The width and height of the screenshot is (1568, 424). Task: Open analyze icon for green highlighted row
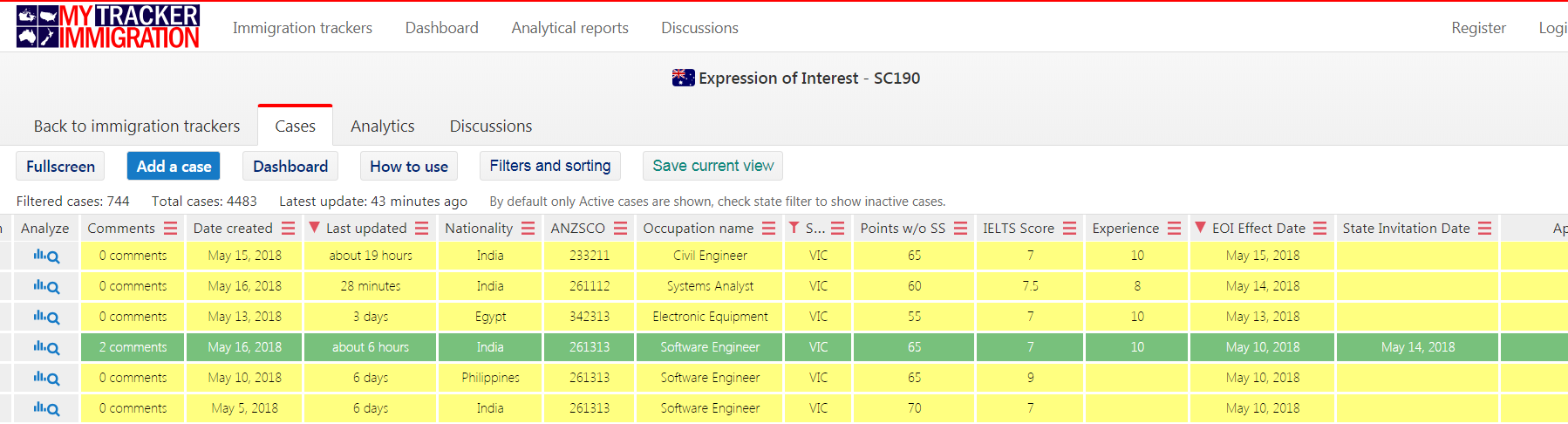pyautogui.click(x=46, y=347)
